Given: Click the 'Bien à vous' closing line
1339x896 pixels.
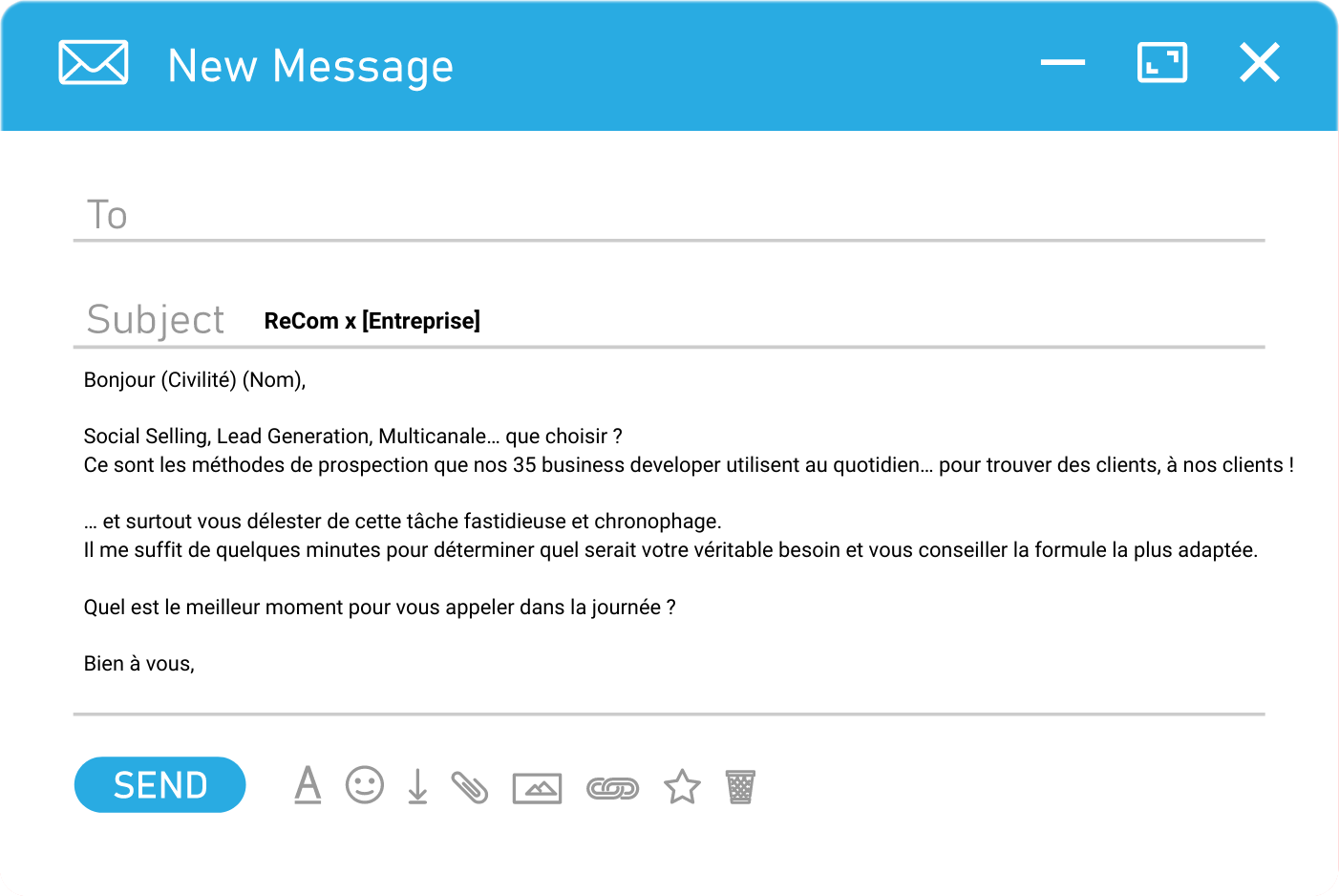Looking at the screenshot, I should [138, 663].
